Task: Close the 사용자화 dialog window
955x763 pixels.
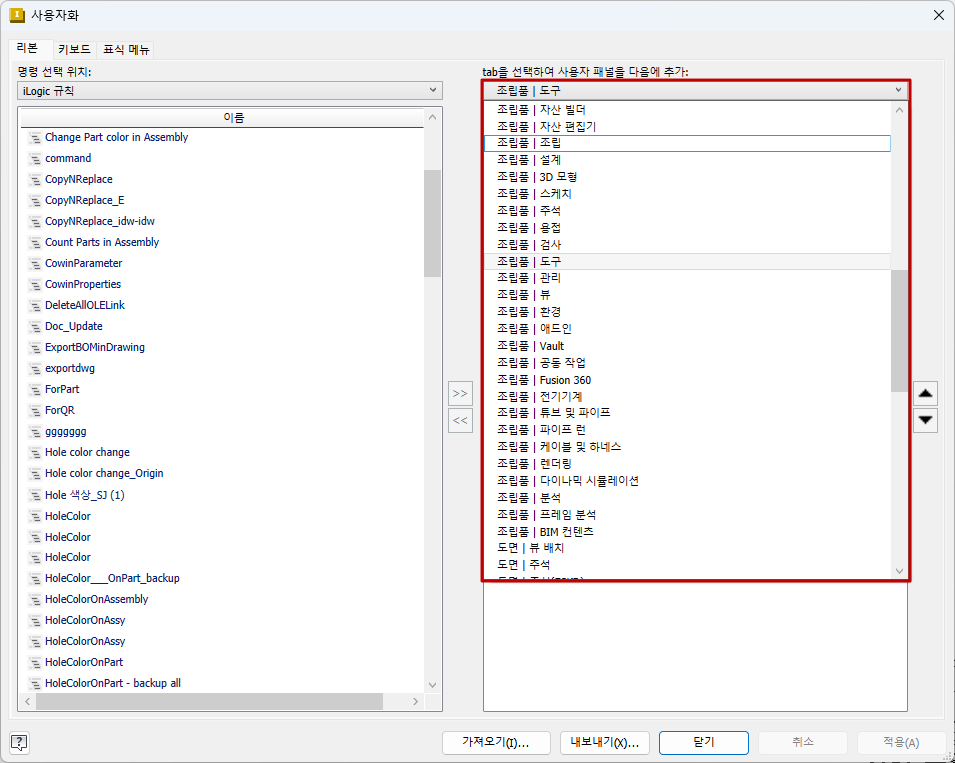Action: [939, 15]
